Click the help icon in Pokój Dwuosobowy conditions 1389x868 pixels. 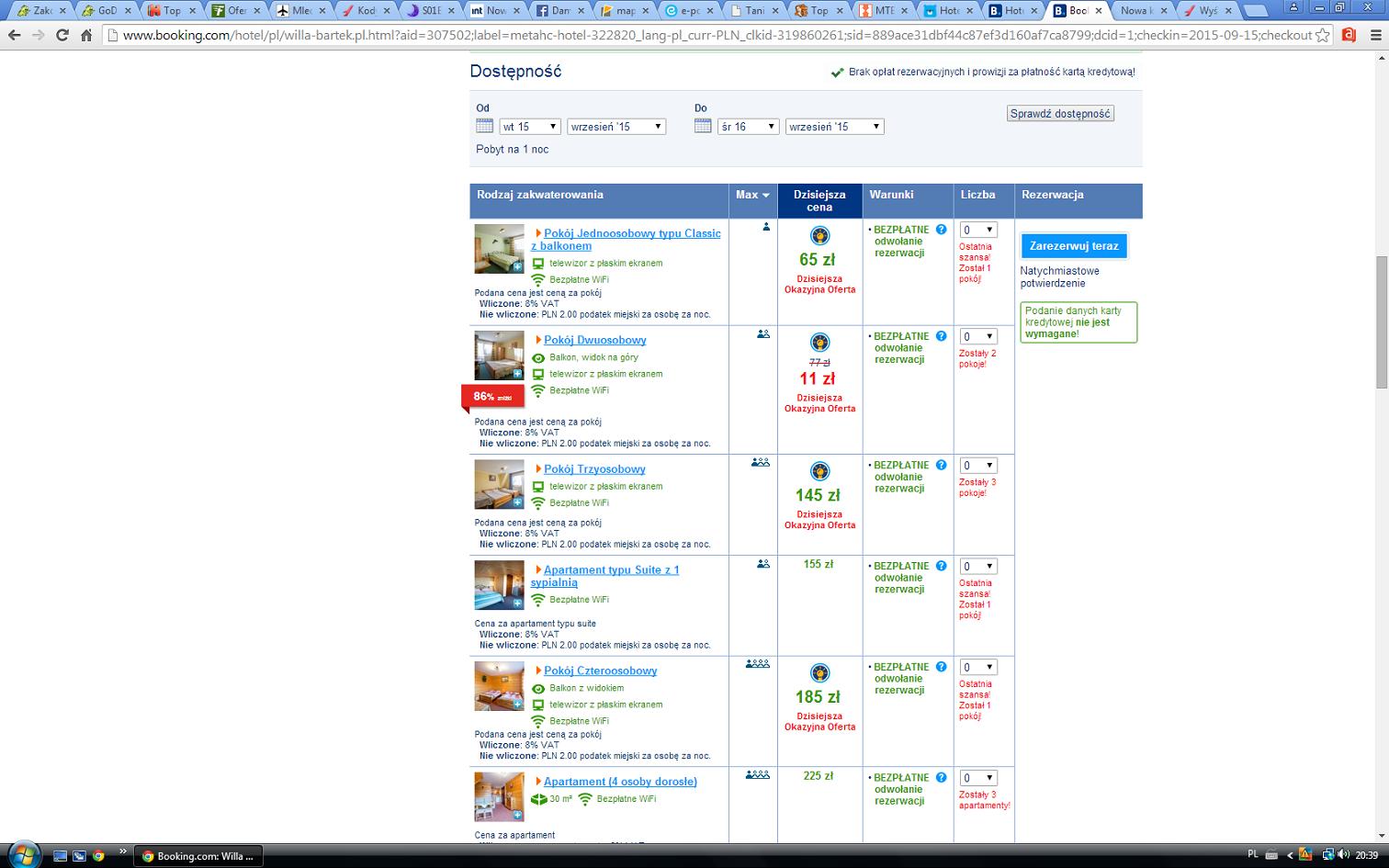(x=941, y=336)
